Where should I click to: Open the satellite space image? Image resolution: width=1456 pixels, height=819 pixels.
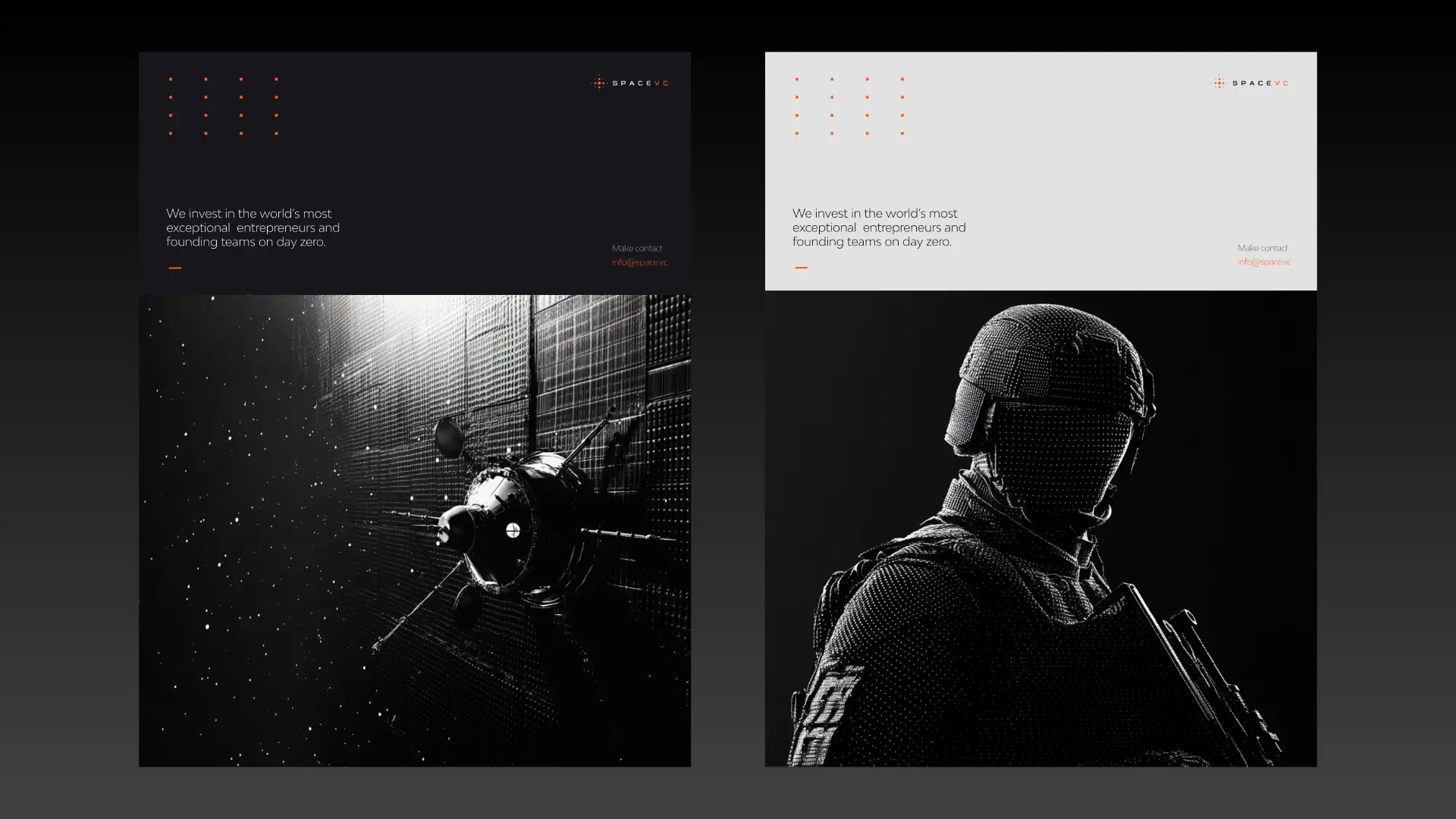415,531
